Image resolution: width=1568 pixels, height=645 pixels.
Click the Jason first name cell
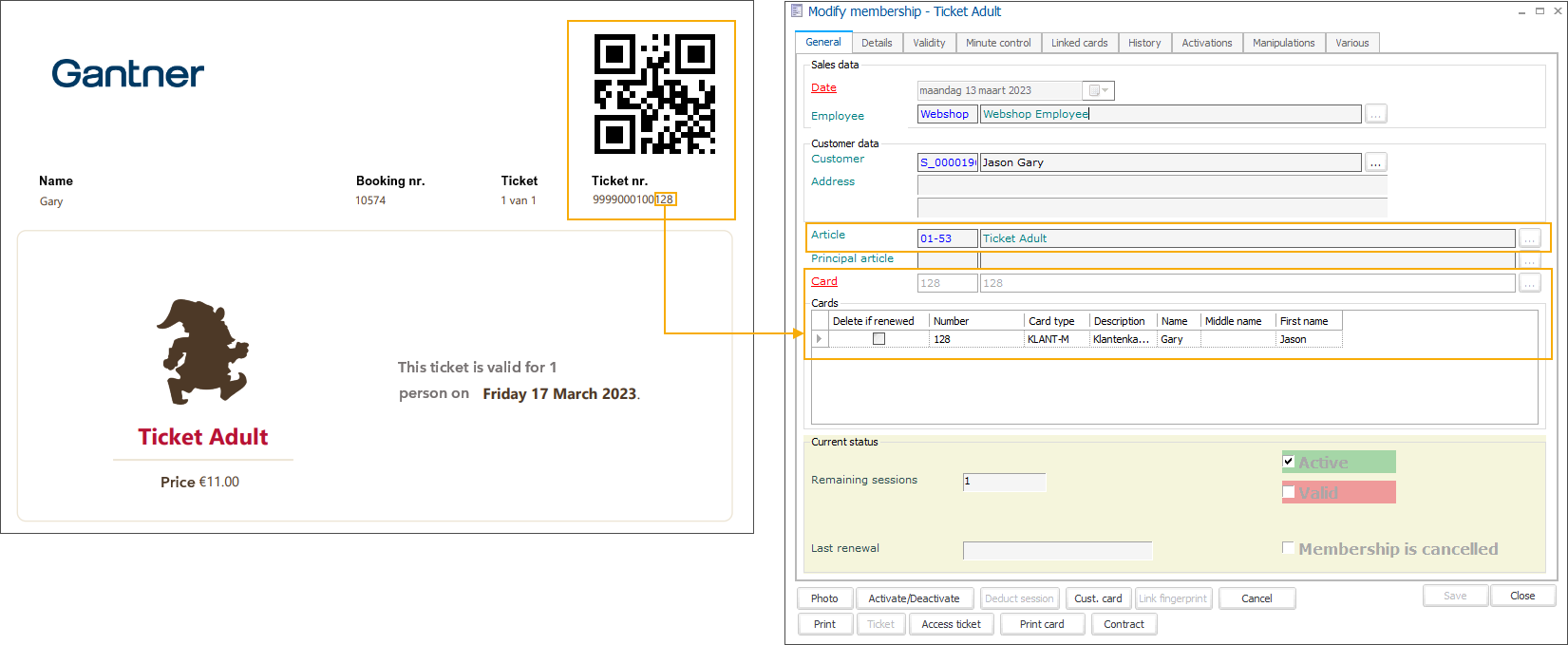[x=1309, y=339]
